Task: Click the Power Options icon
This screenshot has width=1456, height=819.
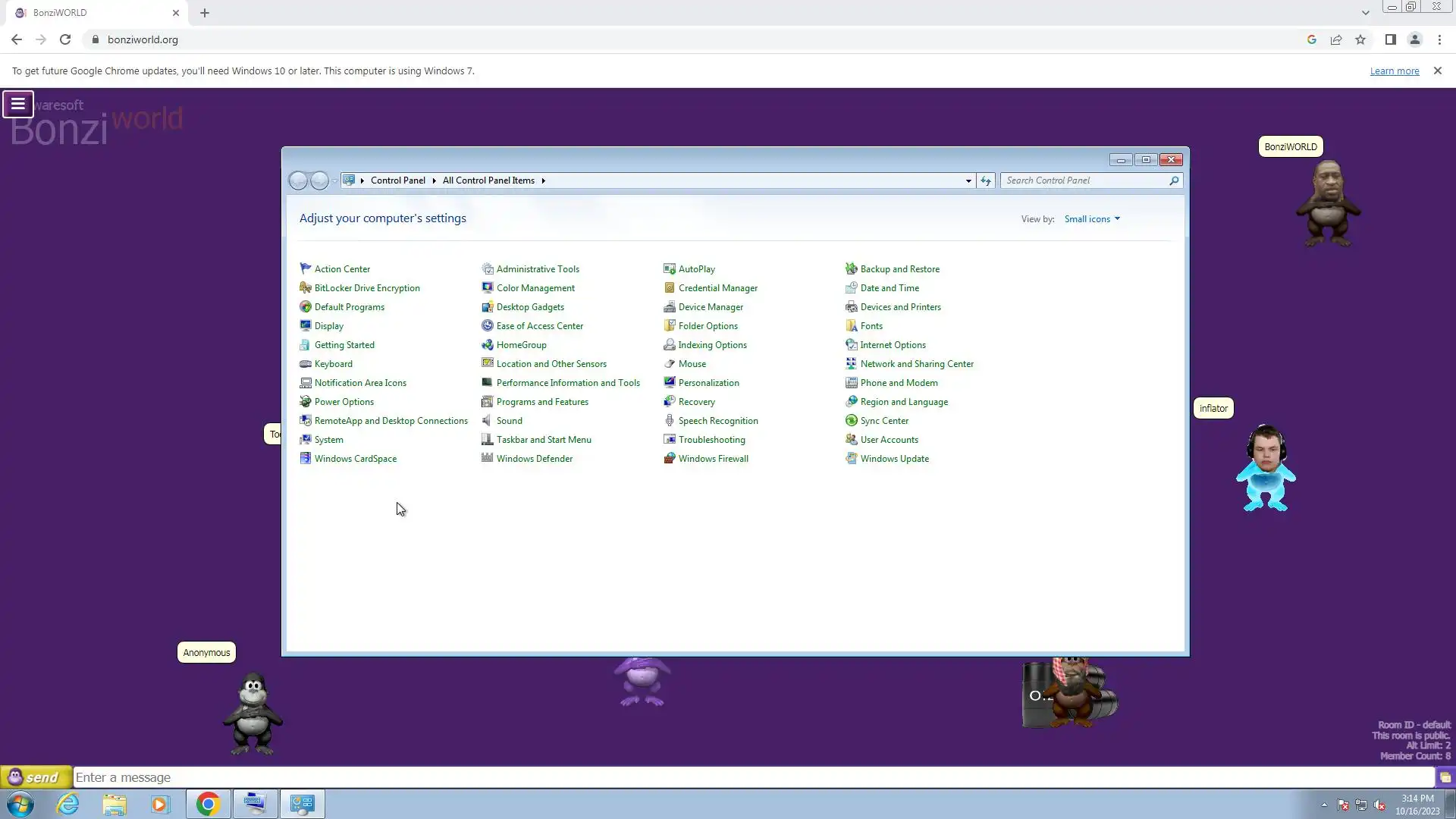Action: pyautogui.click(x=305, y=402)
